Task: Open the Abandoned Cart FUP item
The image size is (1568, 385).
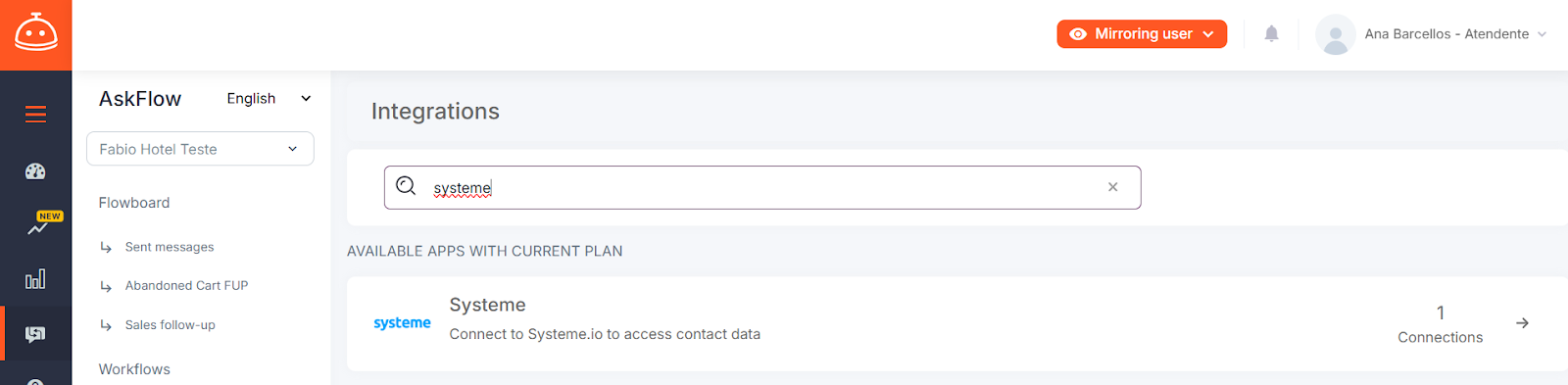Action: click(x=186, y=285)
